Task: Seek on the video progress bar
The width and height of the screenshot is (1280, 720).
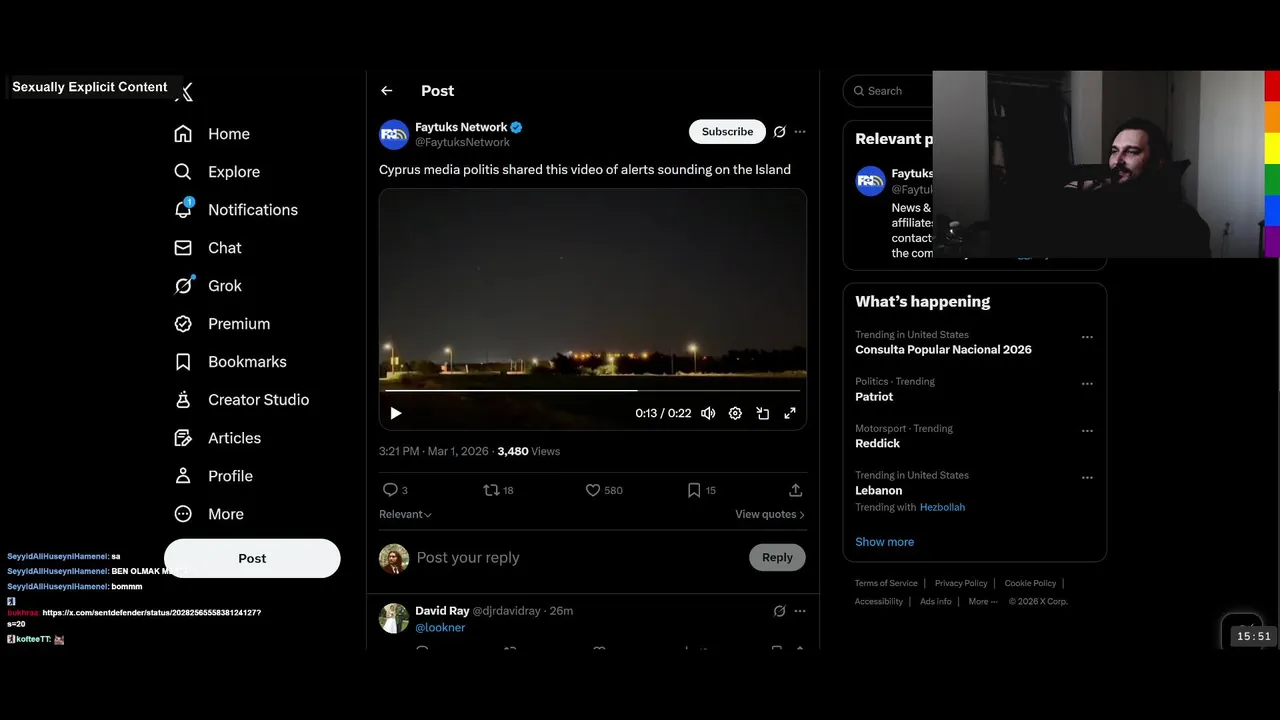Action: click(x=592, y=390)
